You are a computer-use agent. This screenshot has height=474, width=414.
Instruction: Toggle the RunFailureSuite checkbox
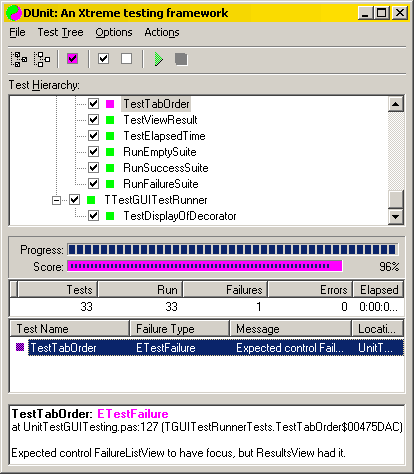93,184
